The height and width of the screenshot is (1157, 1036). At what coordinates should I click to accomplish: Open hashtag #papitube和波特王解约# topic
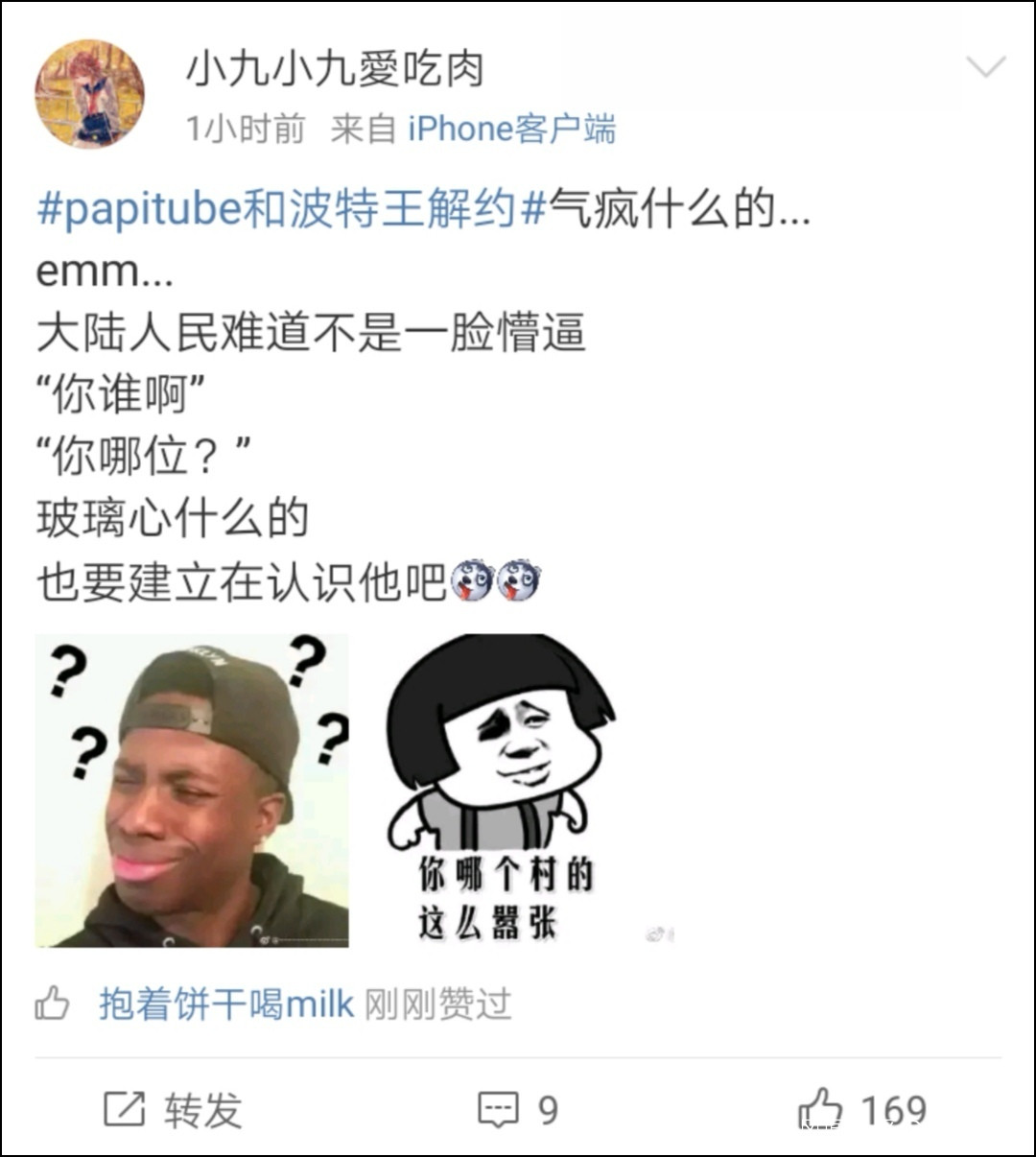(292, 208)
